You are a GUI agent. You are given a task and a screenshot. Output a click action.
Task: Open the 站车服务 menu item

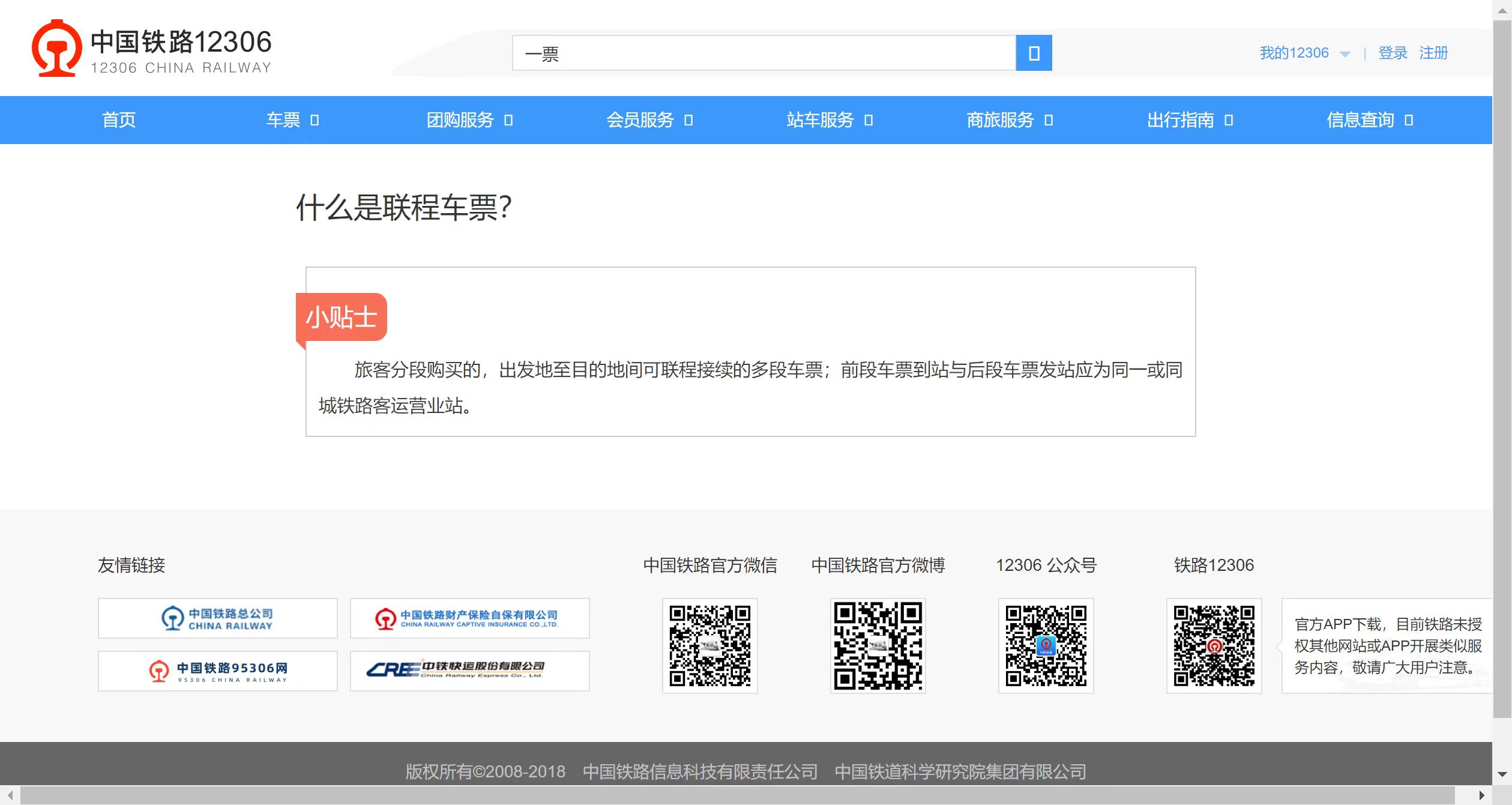(830, 120)
